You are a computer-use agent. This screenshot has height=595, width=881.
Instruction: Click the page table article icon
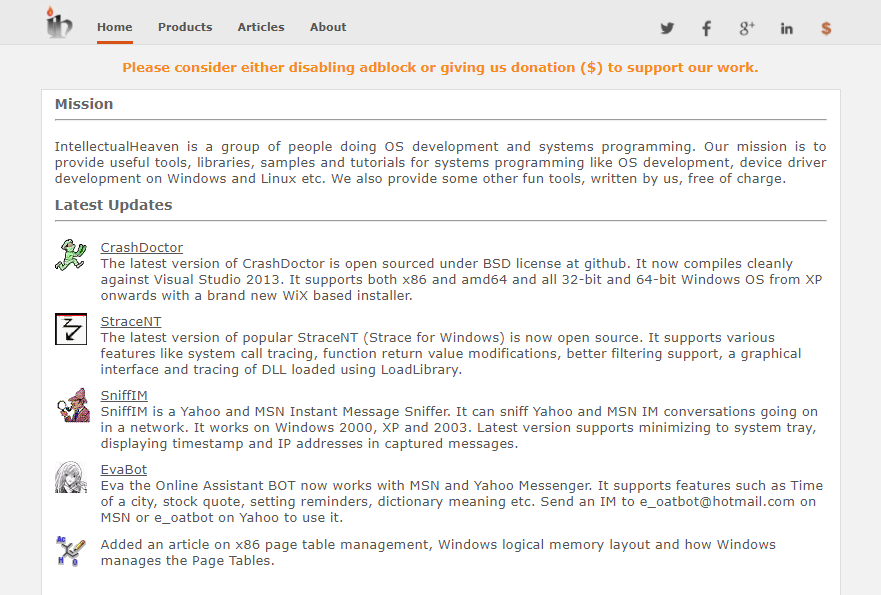click(71, 551)
